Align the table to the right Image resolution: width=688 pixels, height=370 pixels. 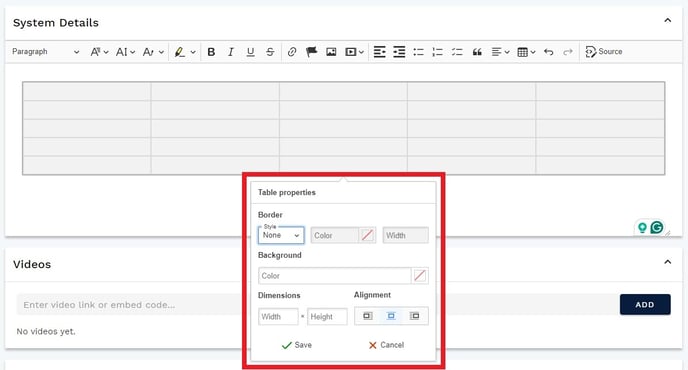pyautogui.click(x=415, y=316)
